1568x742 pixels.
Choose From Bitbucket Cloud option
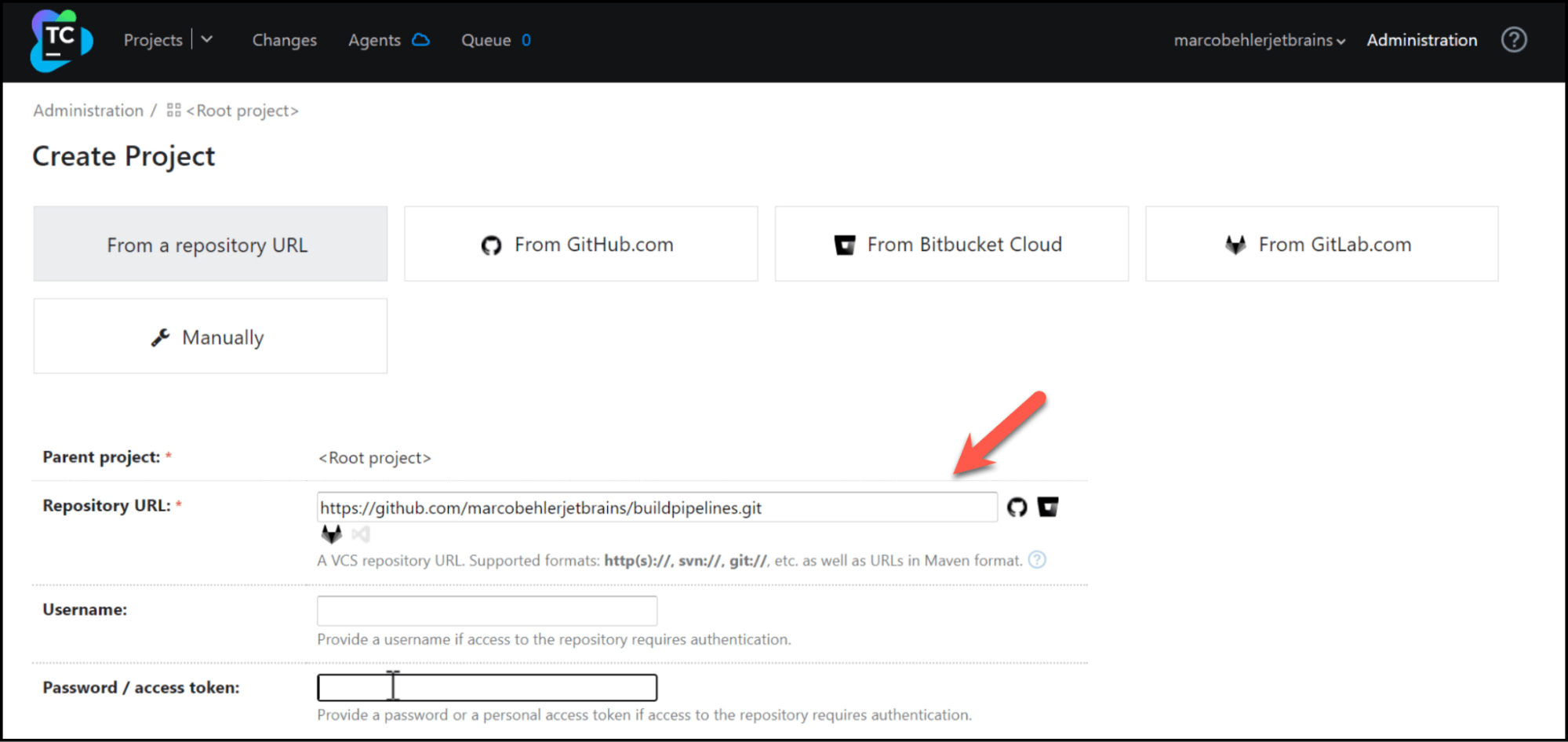point(951,244)
